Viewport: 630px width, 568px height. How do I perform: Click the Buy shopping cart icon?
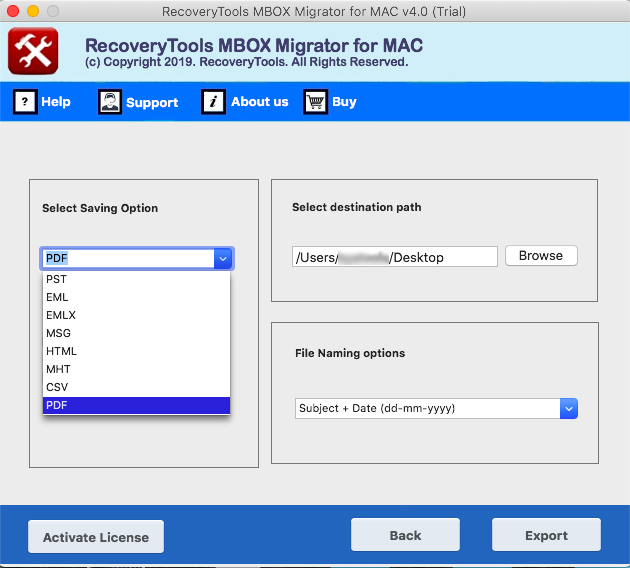(315, 102)
